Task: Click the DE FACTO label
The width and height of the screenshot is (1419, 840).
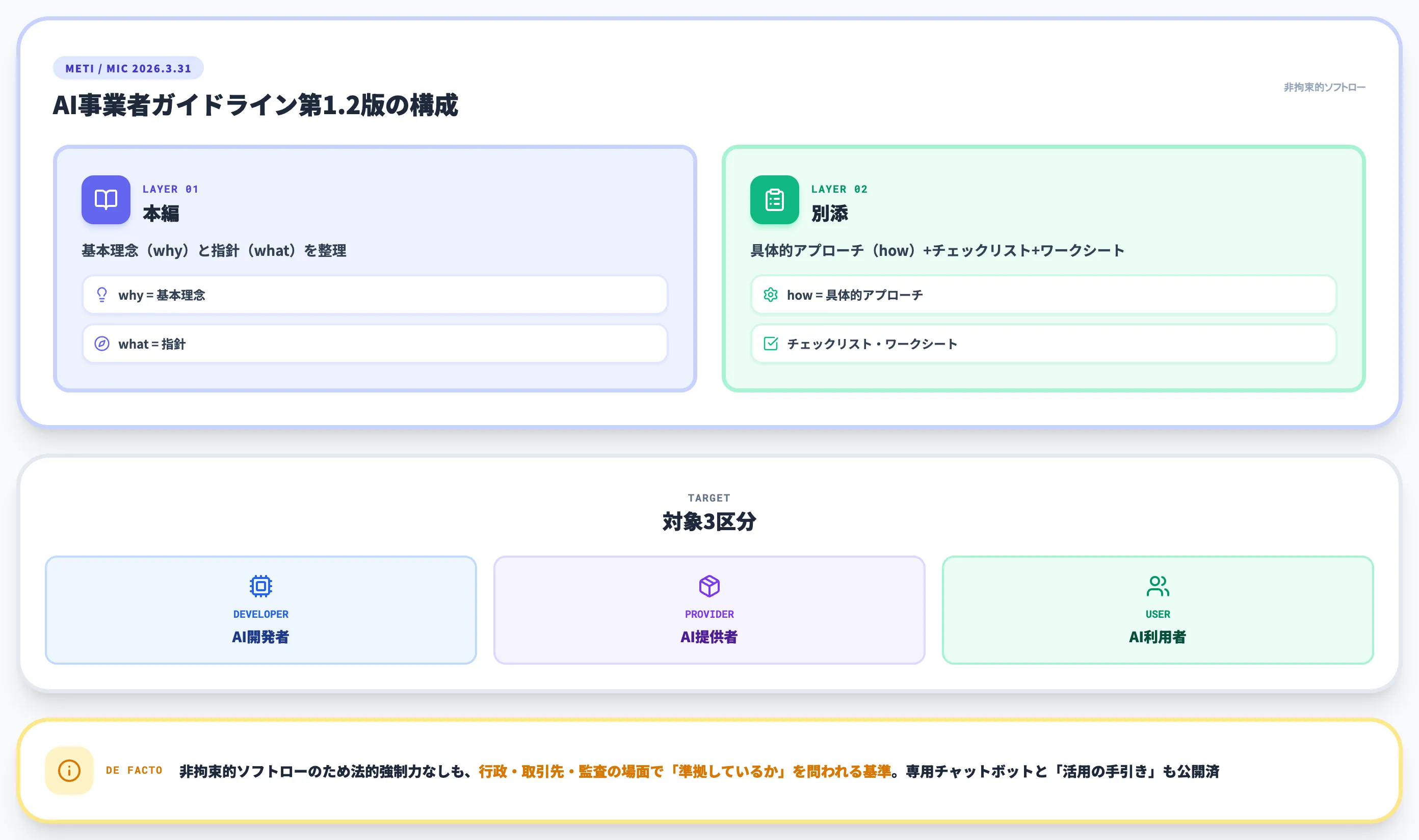Action: [134, 770]
